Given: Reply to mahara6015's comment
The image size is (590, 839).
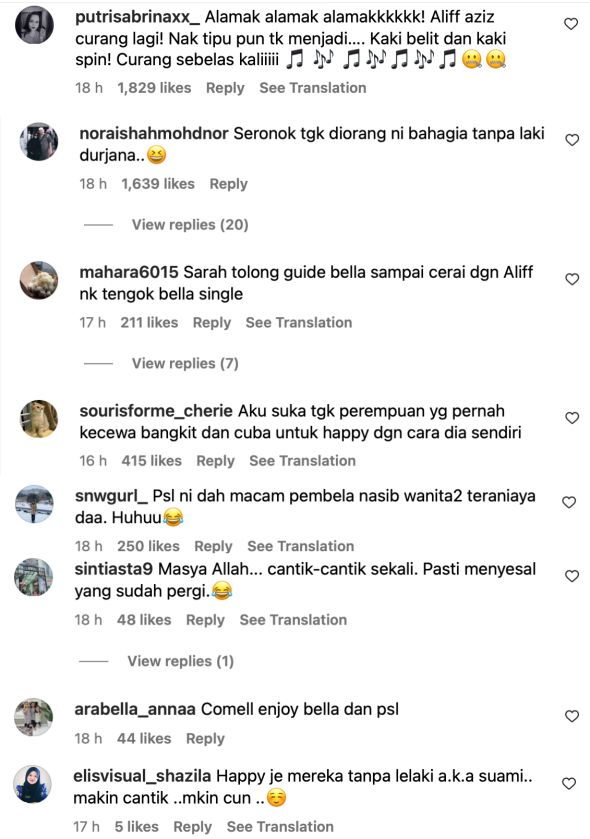Looking at the screenshot, I should pos(212,323).
